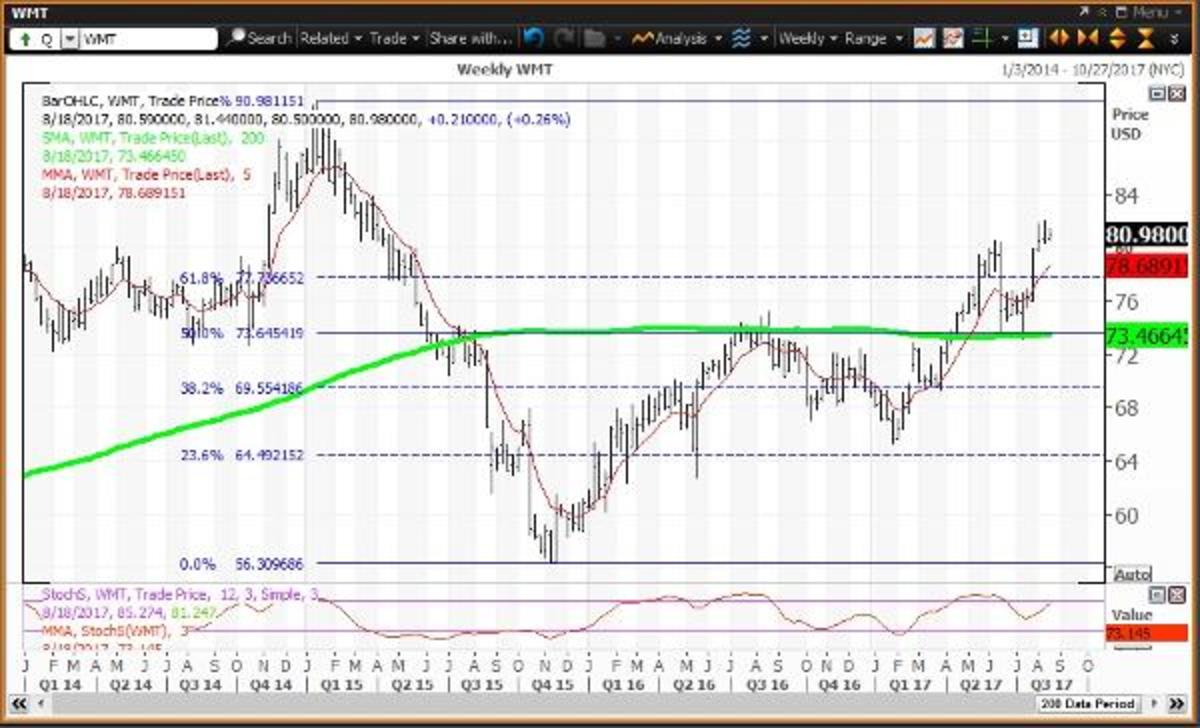Viewport: 1200px width, 728px height.
Task: Open the Range dropdown
Action: 872,38
